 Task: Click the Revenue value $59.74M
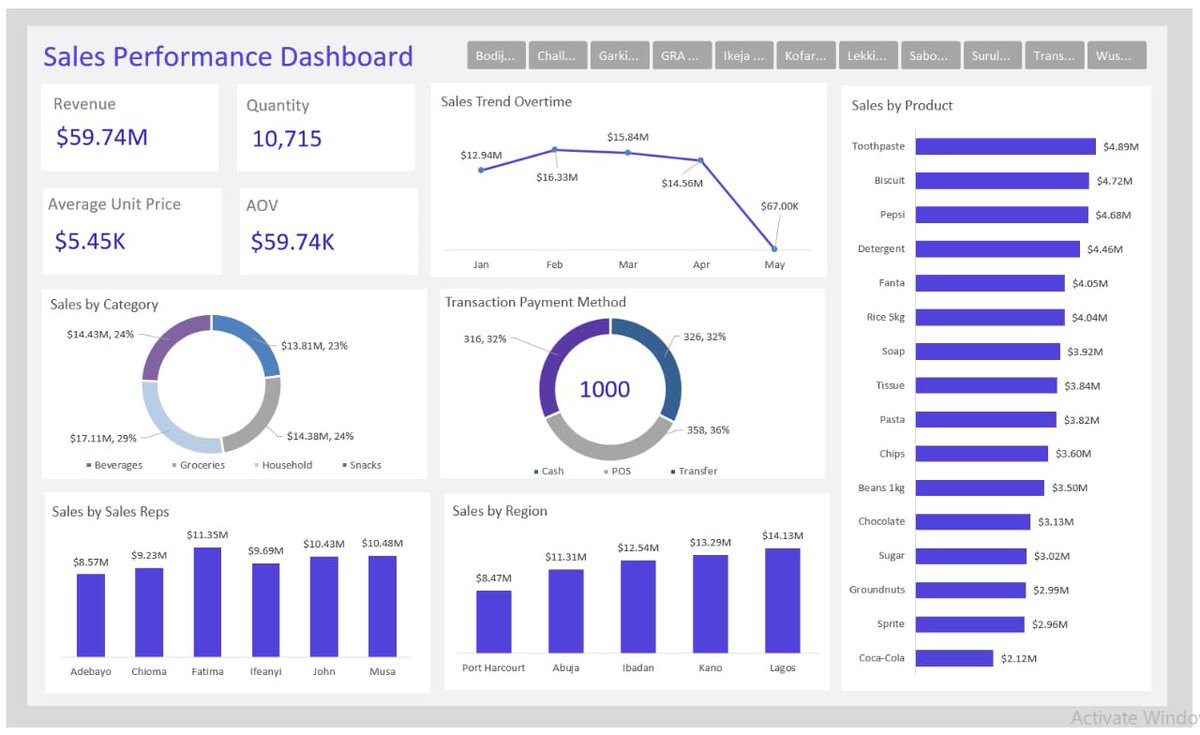(x=102, y=137)
